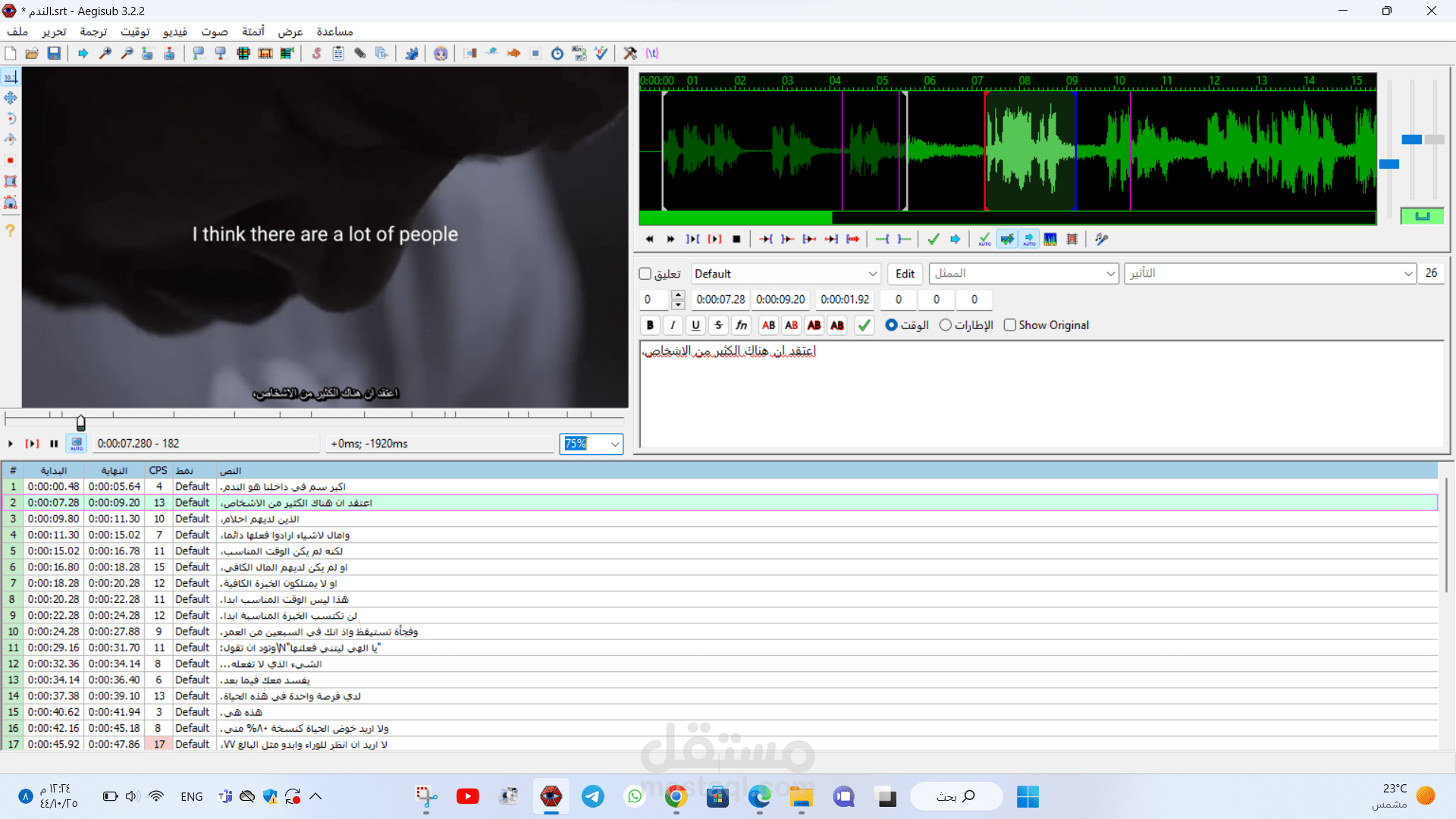
Task: Click the spell checker icon in toolbar
Action: click(601, 53)
